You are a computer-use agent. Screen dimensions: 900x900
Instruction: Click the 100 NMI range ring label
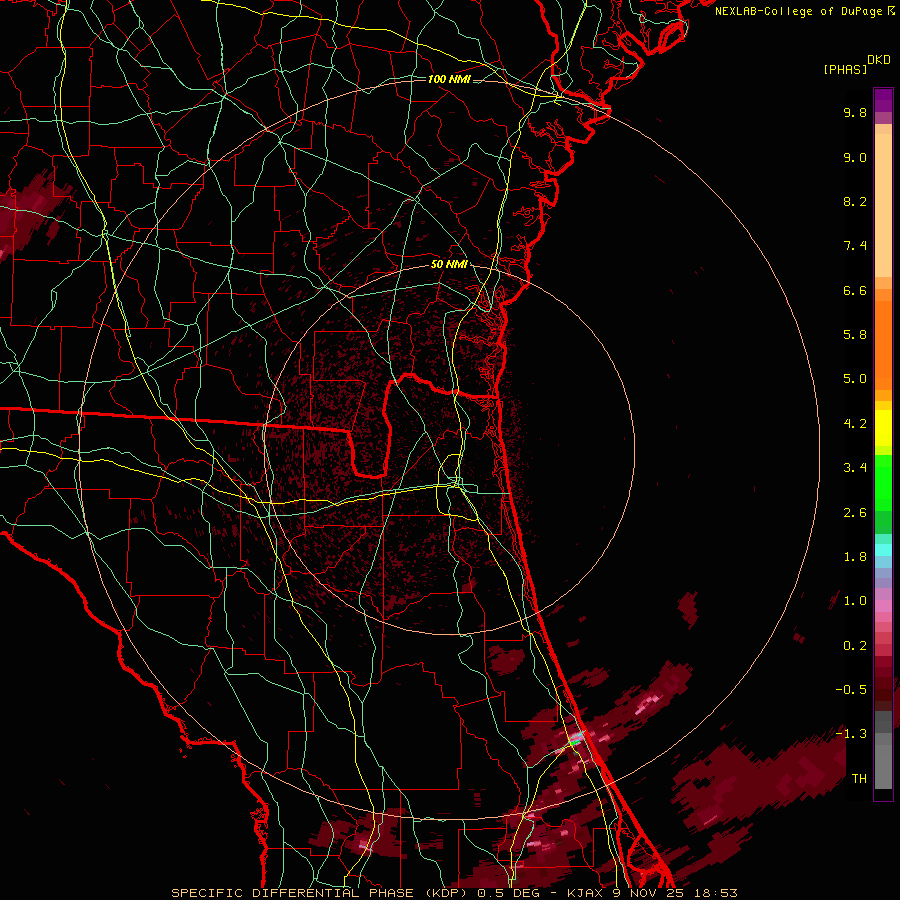click(x=449, y=79)
